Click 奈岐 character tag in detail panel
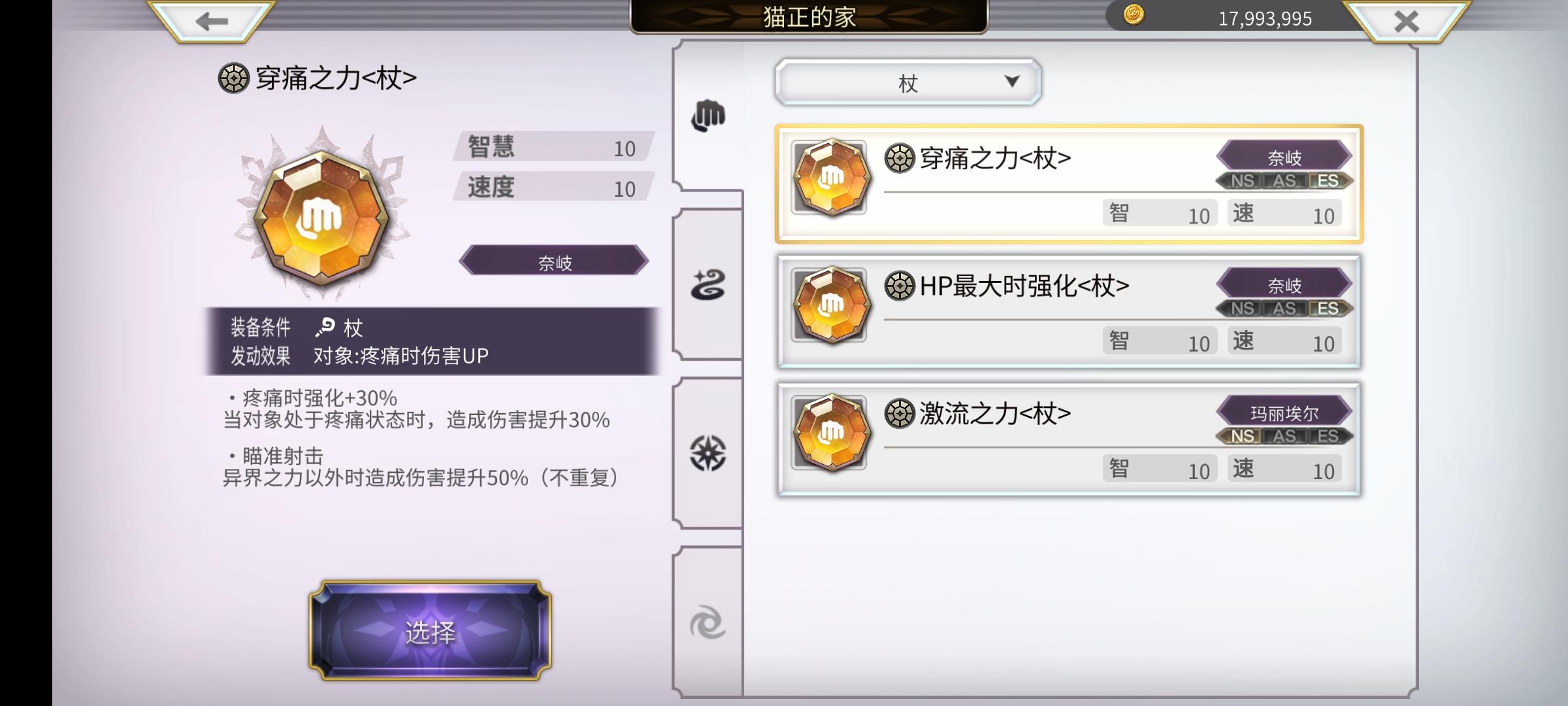This screenshot has height=706, width=1568. click(x=554, y=261)
